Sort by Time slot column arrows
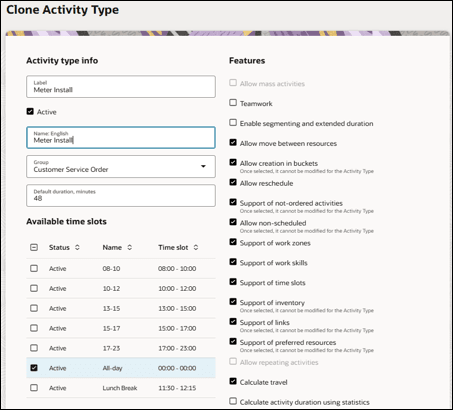 196,247
